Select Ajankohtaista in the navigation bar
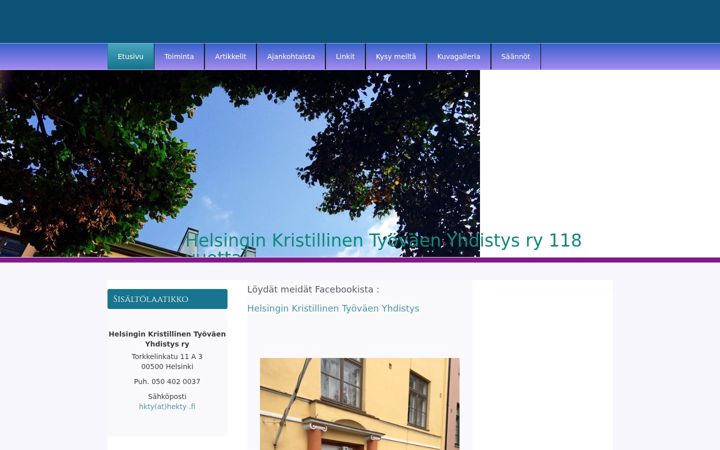The height and width of the screenshot is (450, 720). (291, 56)
